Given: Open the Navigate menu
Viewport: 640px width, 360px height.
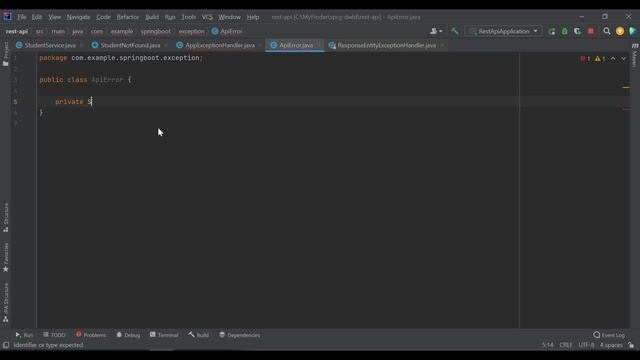Looking at the screenshot, I should (78, 17).
